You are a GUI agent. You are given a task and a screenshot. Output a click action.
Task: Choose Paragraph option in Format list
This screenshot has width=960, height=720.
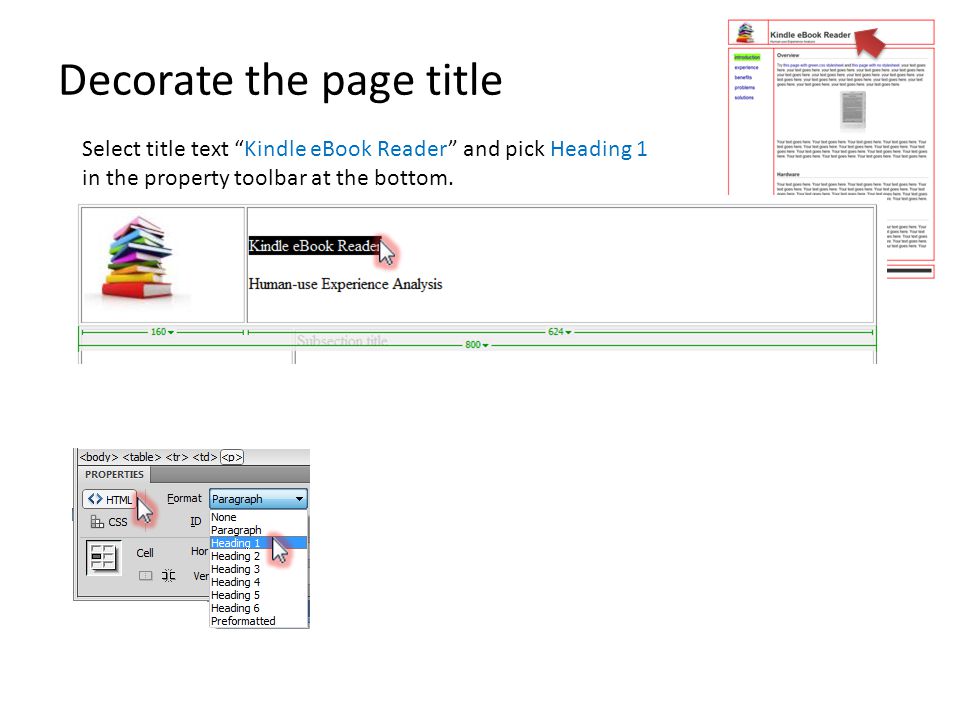click(258, 530)
